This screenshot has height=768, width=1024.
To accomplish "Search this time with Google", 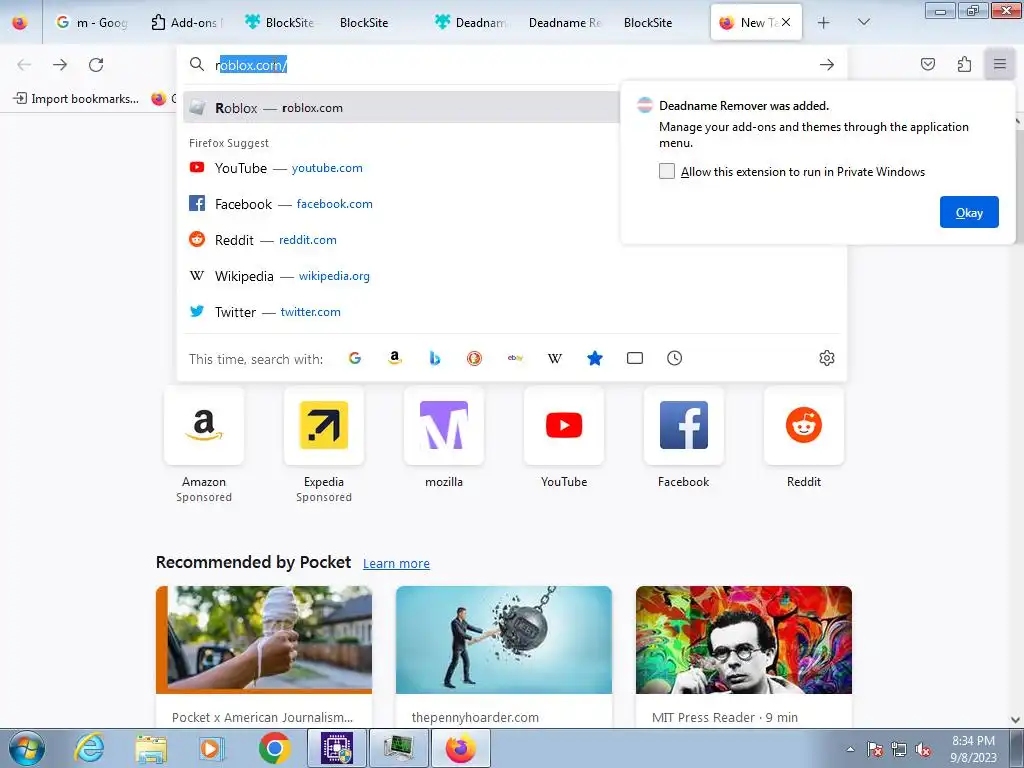I will pos(355,358).
